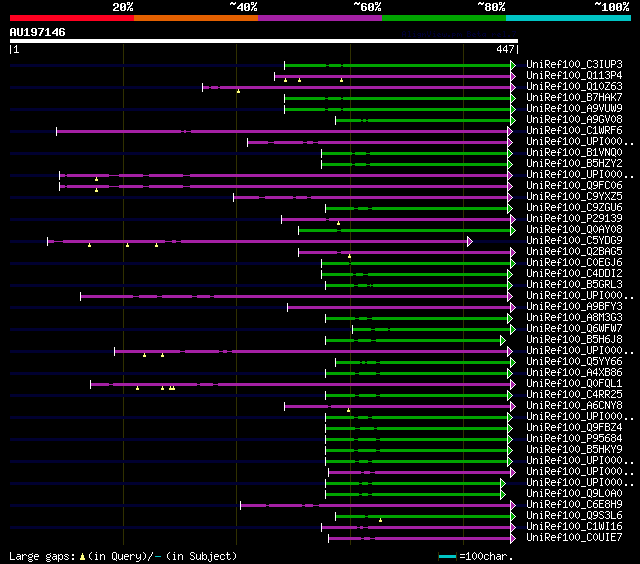Click on UniRef100_Q6WFW7 text
The image size is (640, 564).
tap(574, 329)
